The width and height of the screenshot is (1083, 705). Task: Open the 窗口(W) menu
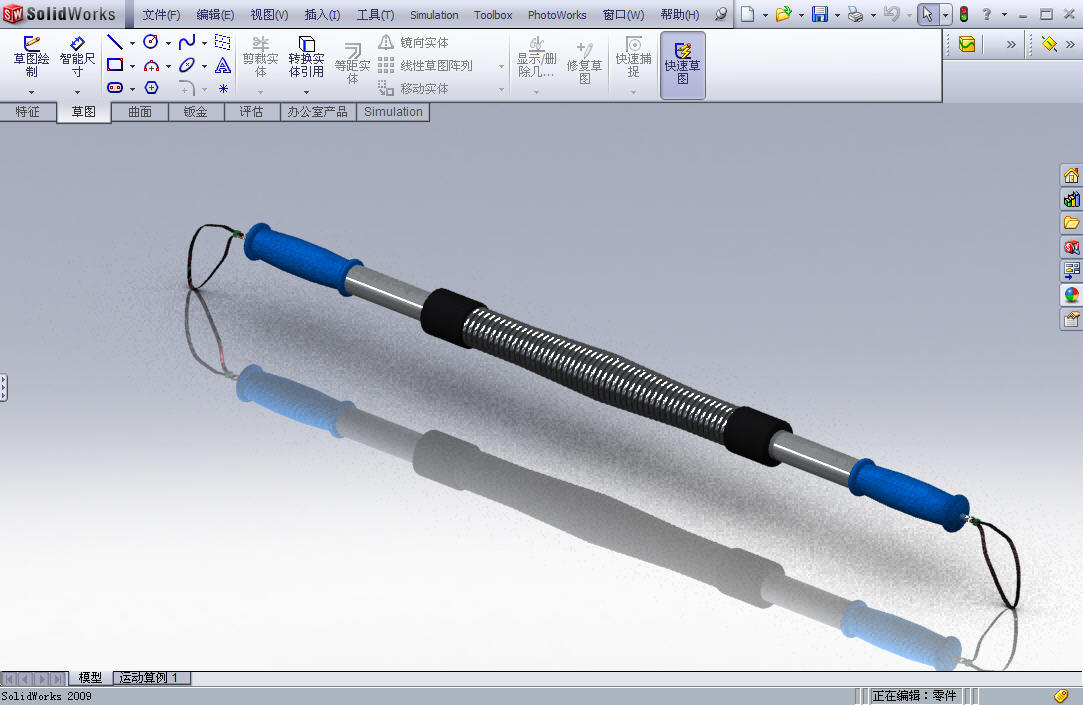tap(623, 15)
